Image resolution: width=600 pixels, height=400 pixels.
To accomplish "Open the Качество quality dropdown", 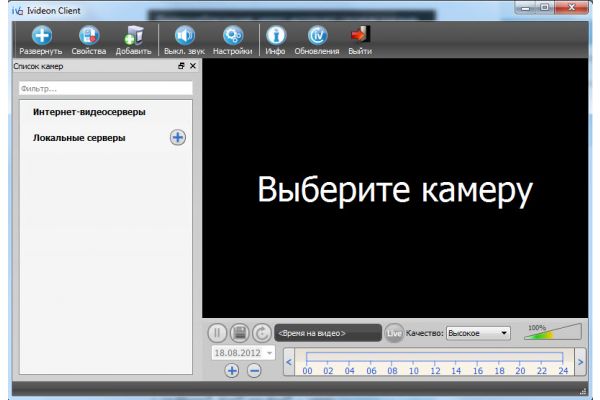I will coord(478,333).
